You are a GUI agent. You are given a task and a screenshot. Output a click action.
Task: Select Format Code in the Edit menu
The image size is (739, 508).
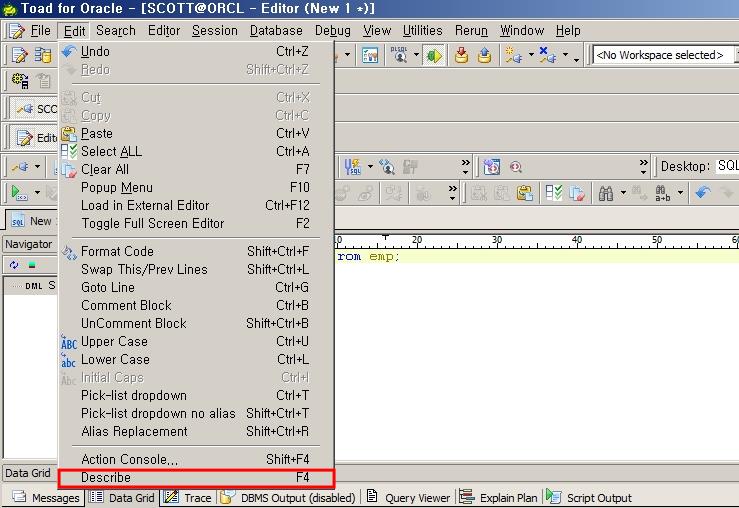(x=117, y=251)
